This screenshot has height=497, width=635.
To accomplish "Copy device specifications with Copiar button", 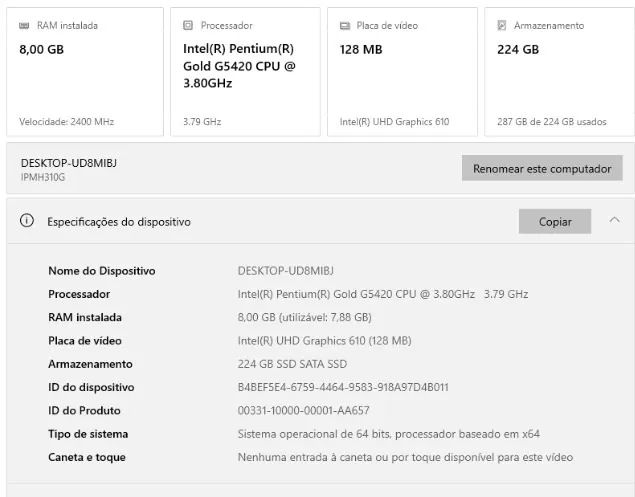I will (555, 221).
